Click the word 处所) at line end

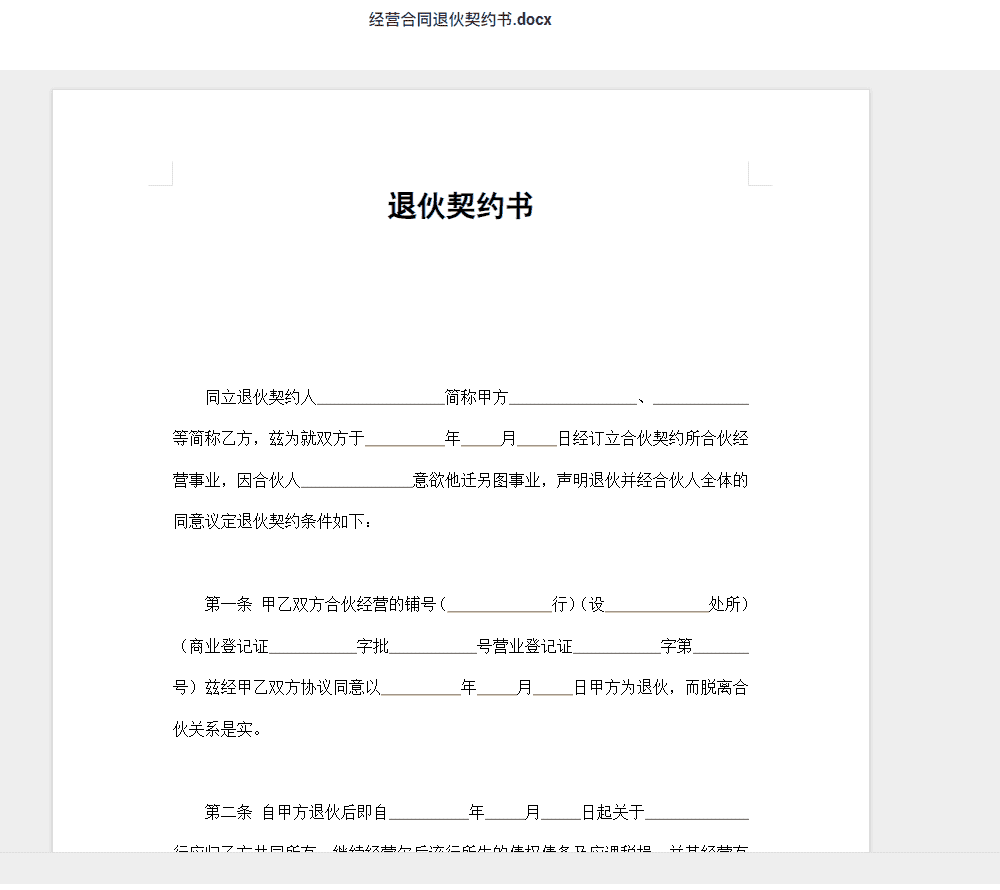click(x=728, y=604)
